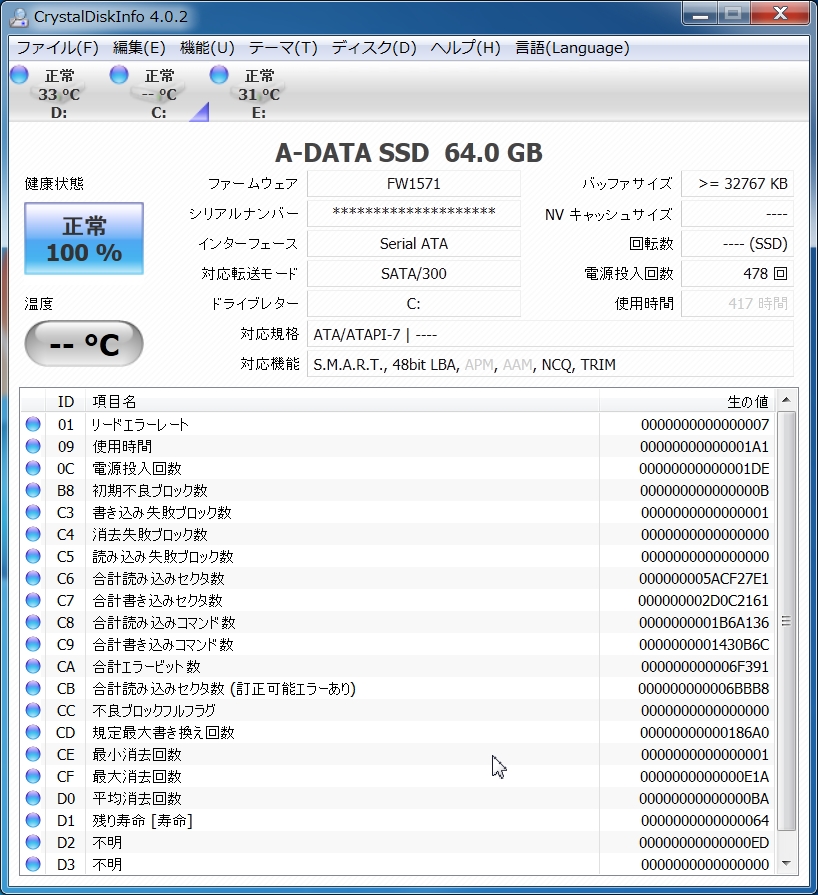Select raw value 000000005ACF27E1

pos(704,579)
